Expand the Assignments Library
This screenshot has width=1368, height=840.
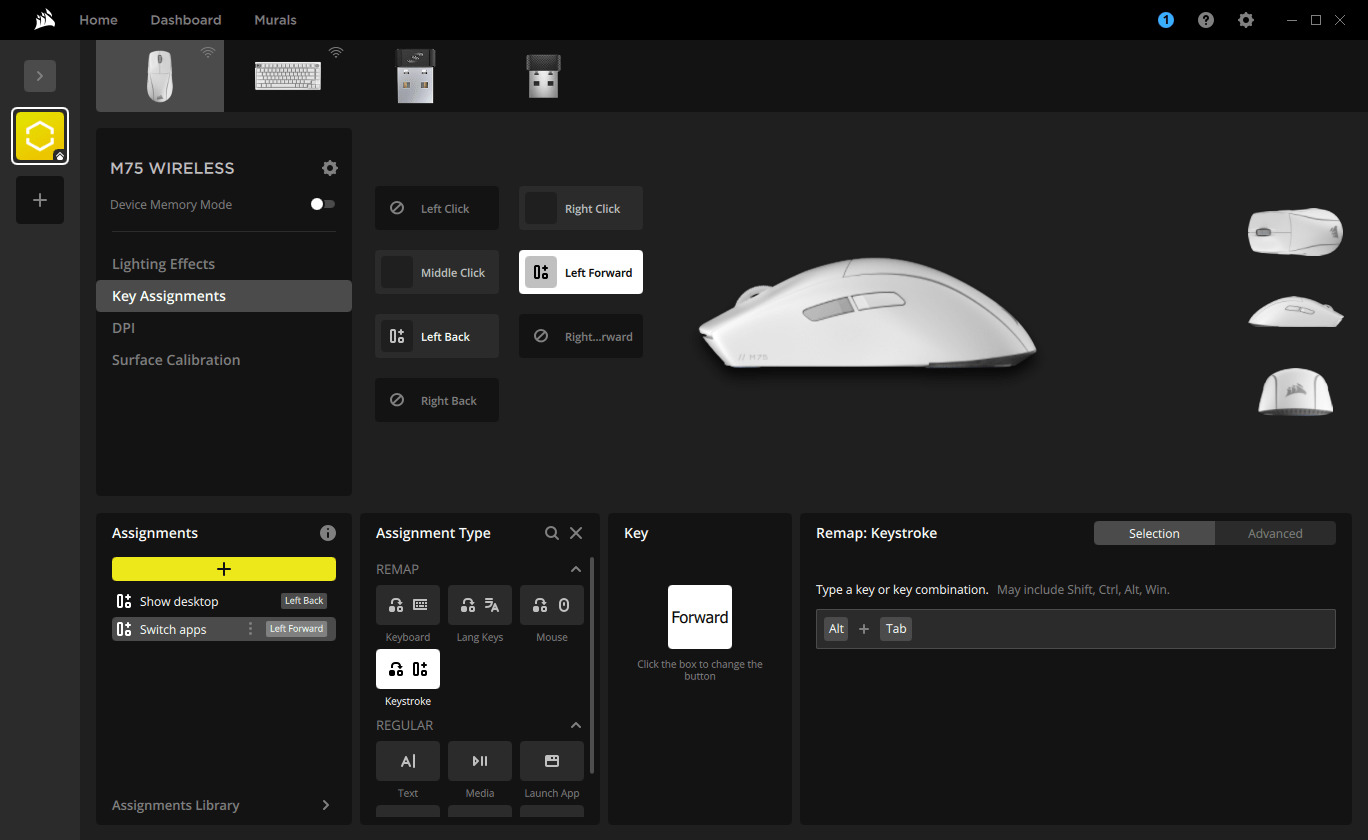224,805
